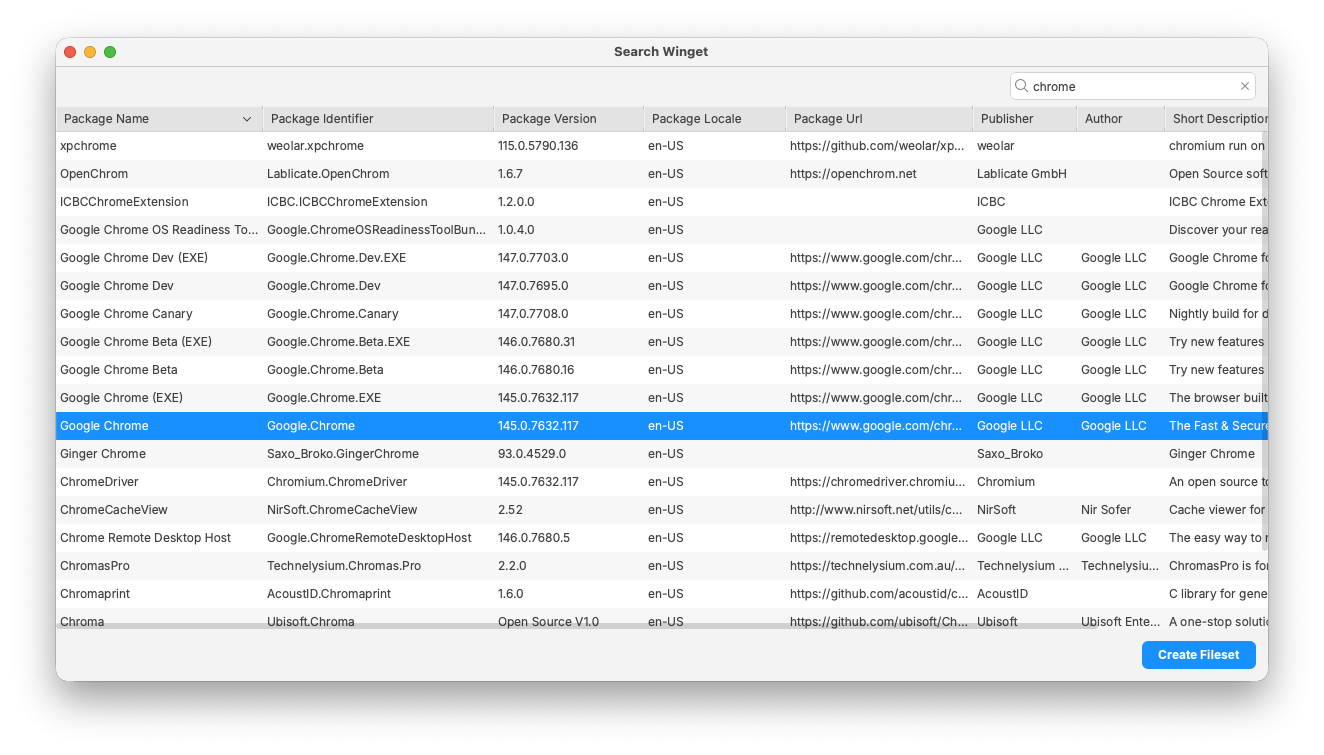The height and width of the screenshot is (755, 1324).
Task: Select the ChromeDriver package name
Action: [x=99, y=482]
